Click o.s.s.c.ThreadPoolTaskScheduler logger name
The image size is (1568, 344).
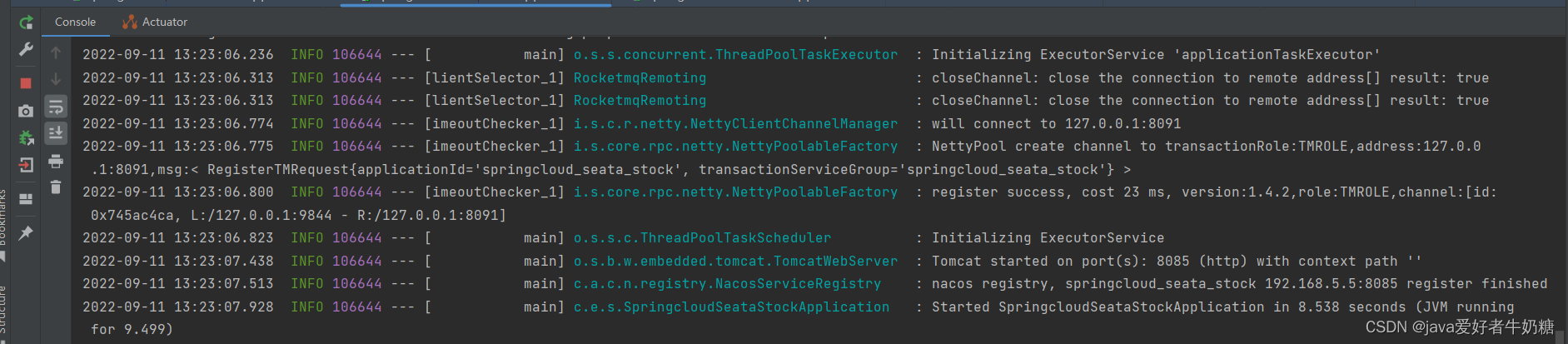click(x=702, y=238)
